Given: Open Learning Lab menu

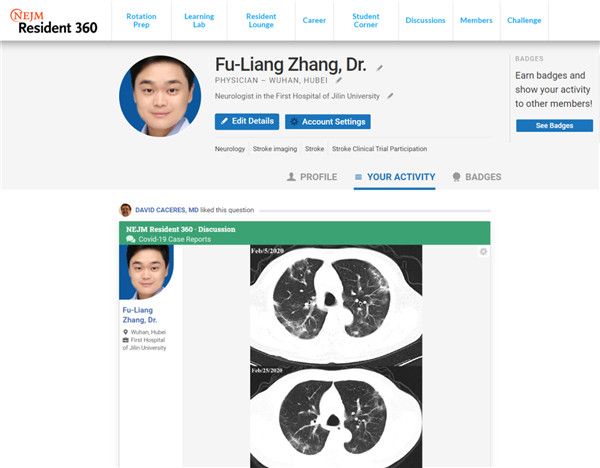Looking at the screenshot, I should (x=199, y=20).
